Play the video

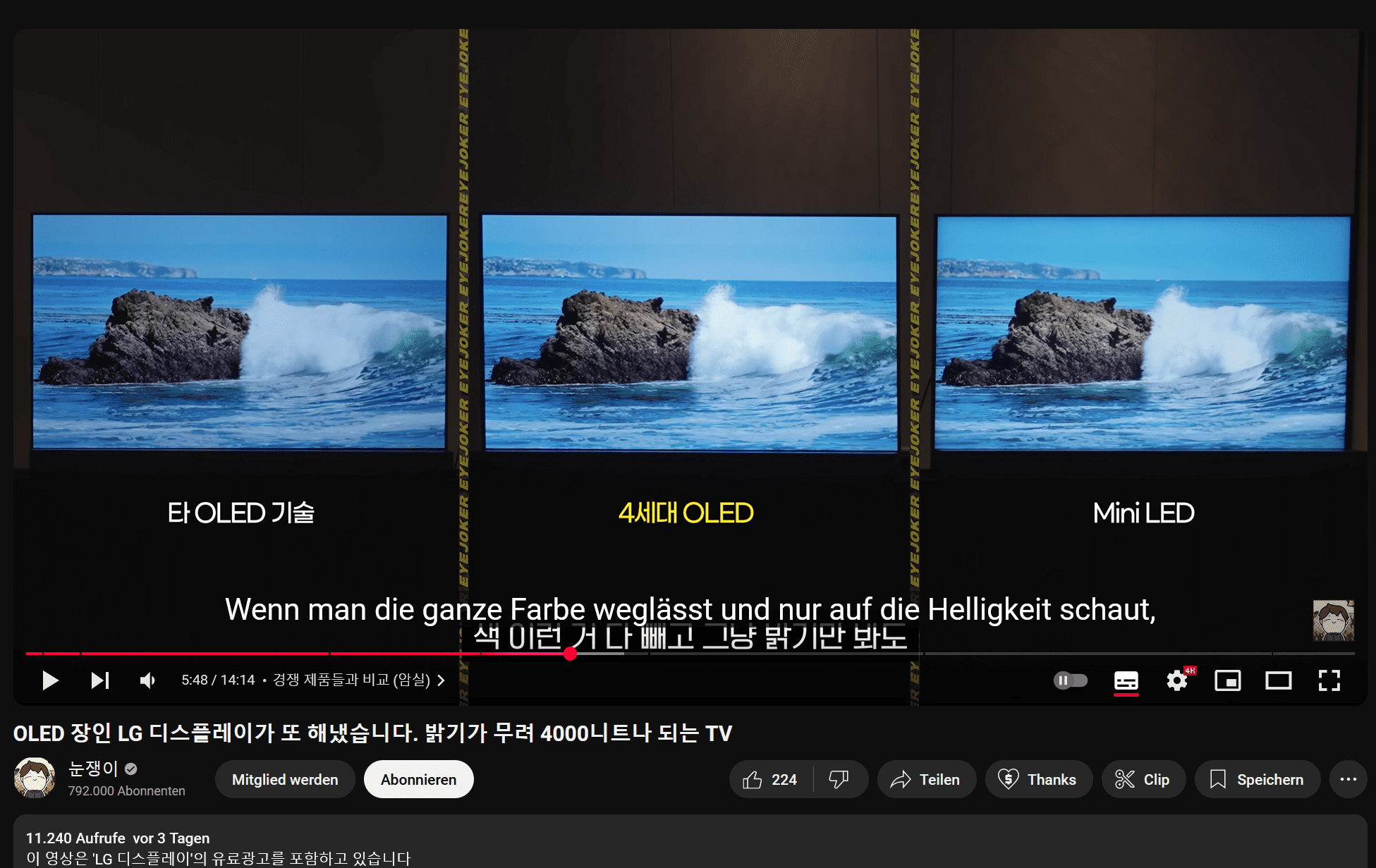50,680
